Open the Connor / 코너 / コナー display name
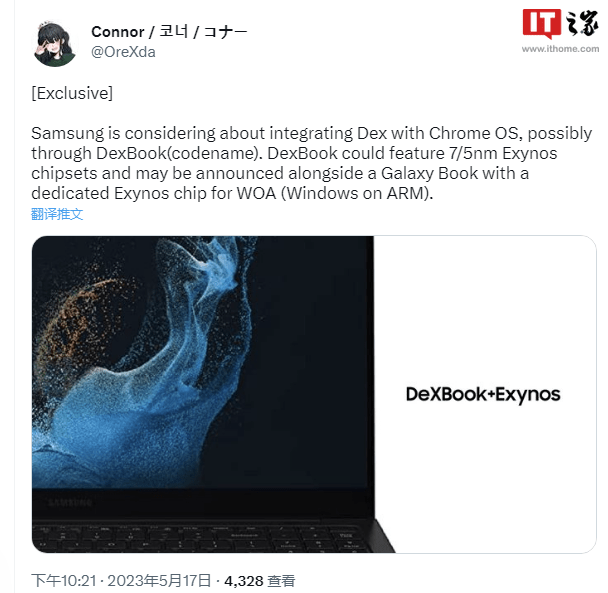 point(169,31)
